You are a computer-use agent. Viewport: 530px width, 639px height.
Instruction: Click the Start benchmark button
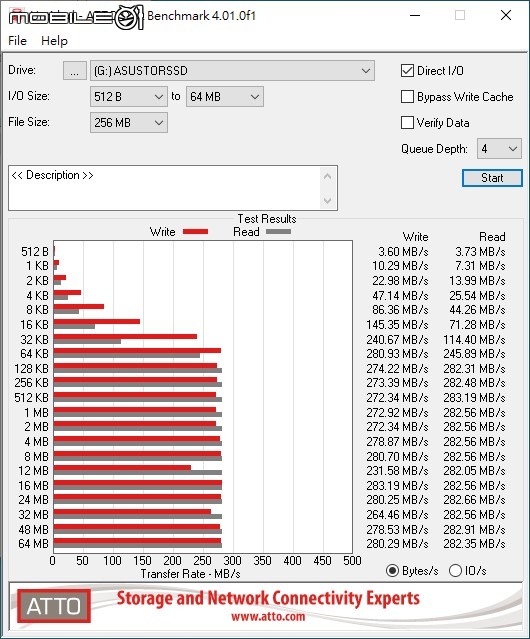[x=492, y=178]
